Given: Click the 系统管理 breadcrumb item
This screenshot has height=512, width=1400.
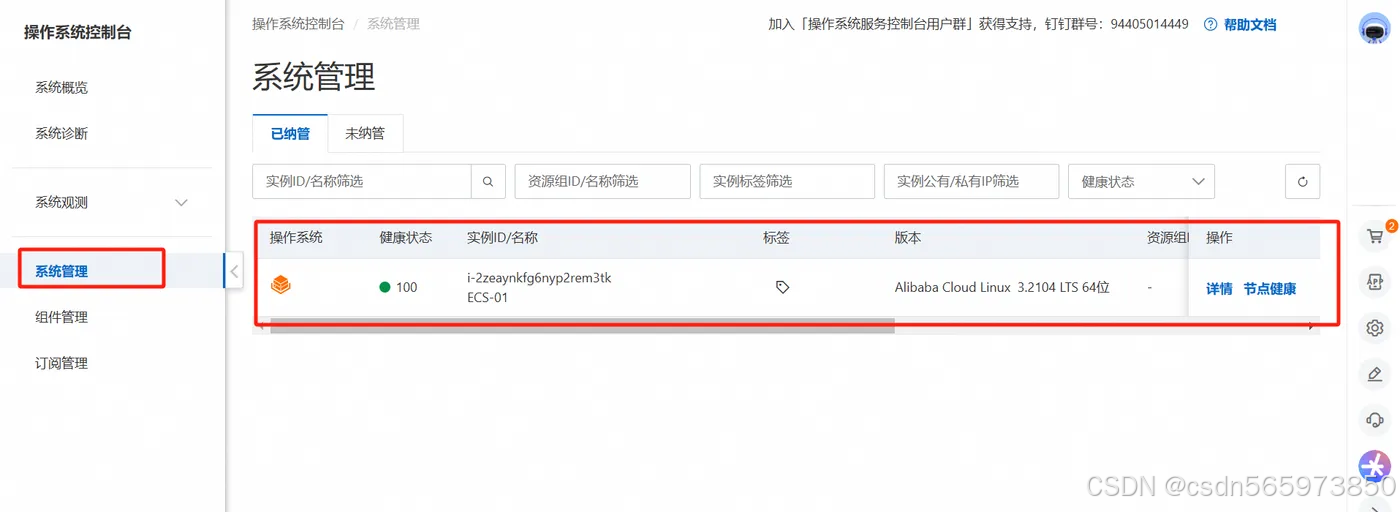Looking at the screenshot, I should click(x=393, y=23).
